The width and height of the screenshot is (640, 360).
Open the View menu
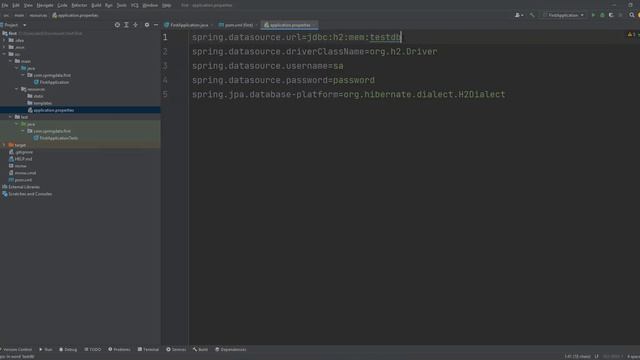[28, 5]
